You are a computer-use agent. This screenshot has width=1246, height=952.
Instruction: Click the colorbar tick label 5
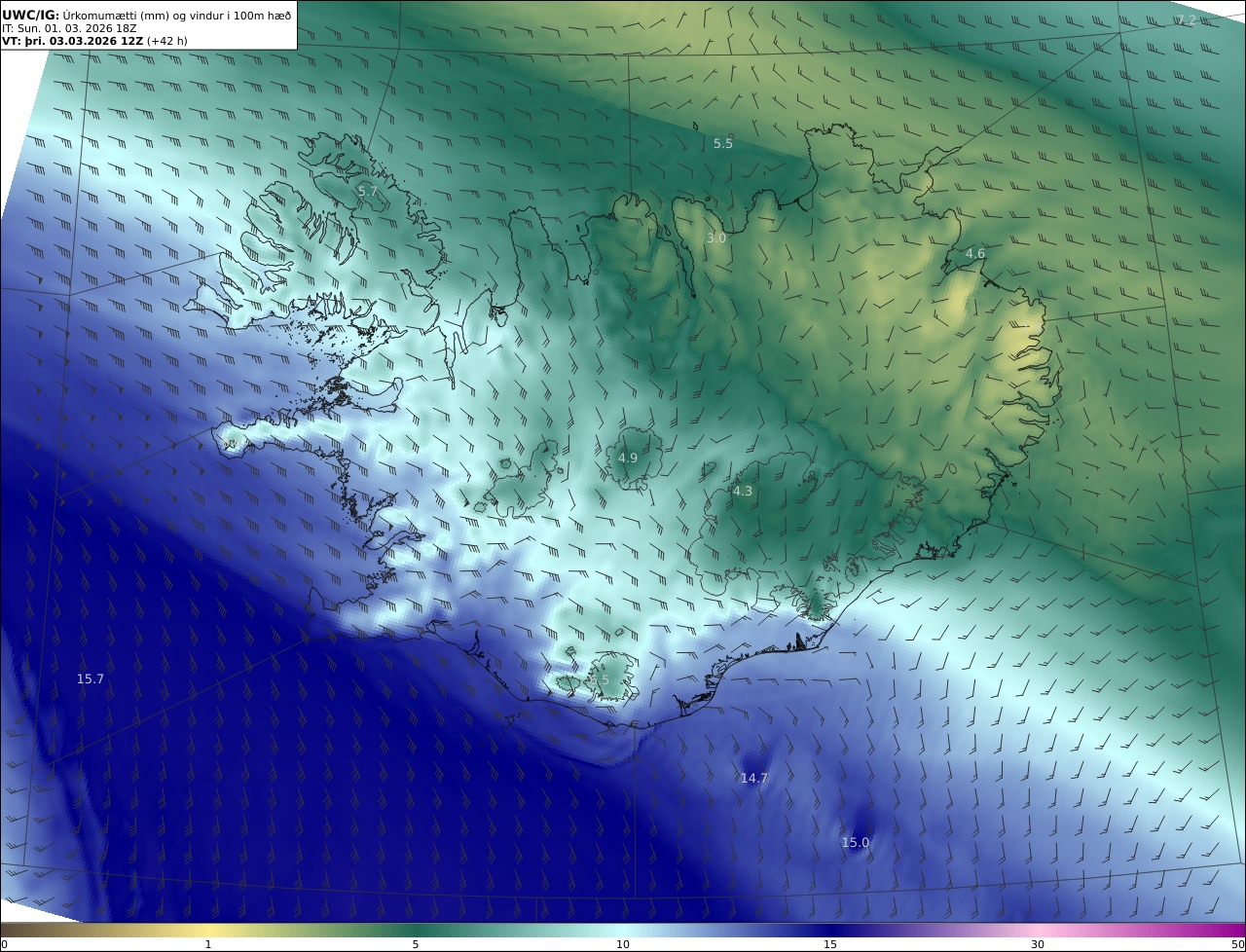[x=416, y=944]
